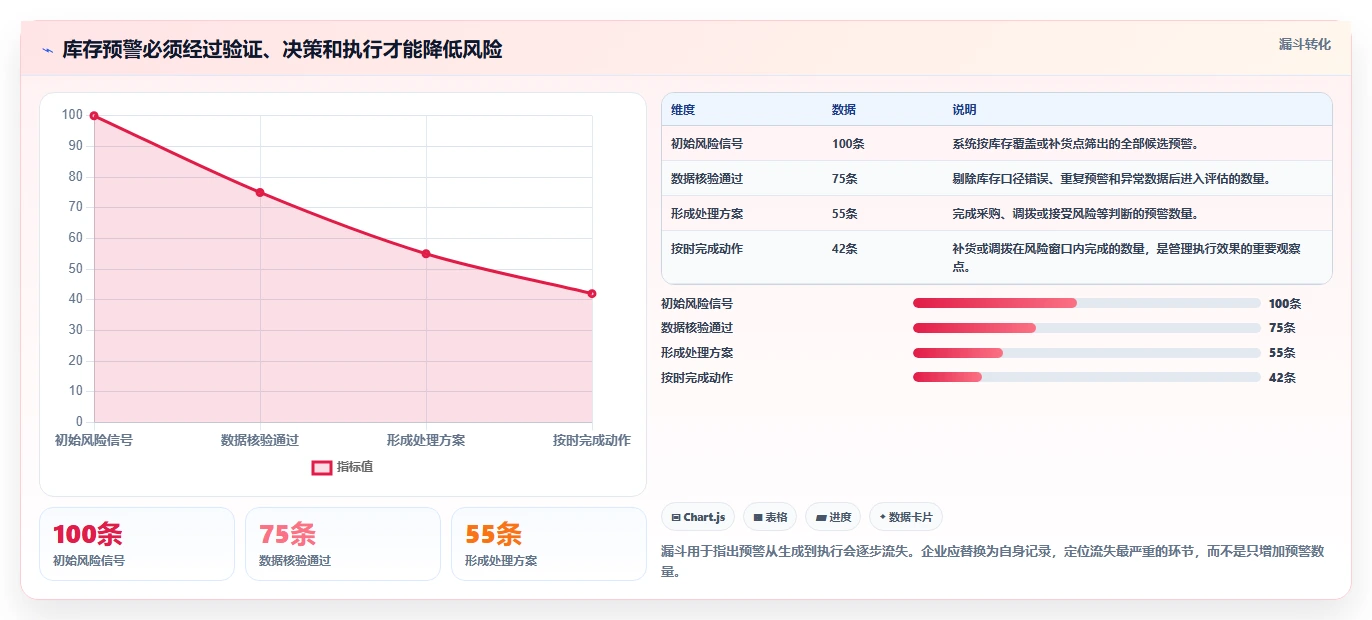Click the chart data point at value 55
The width and height of the screenshot is (1372, 620).
[x=426, y=254]
